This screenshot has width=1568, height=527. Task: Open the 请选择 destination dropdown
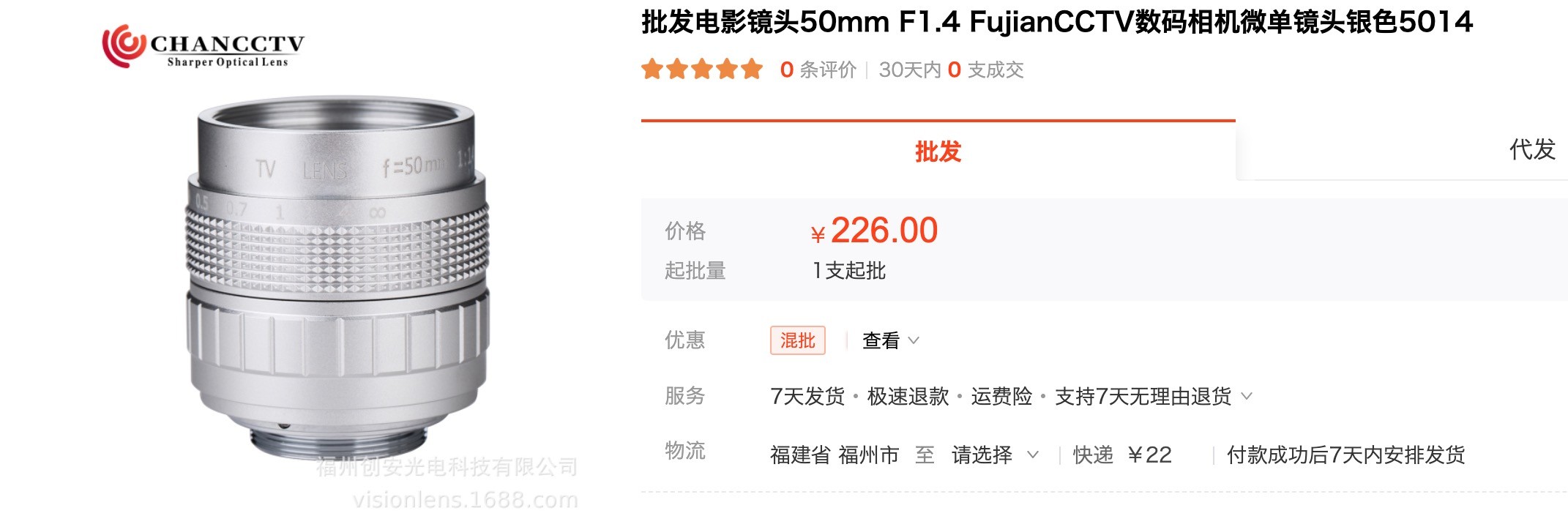[x=994, y=455]
